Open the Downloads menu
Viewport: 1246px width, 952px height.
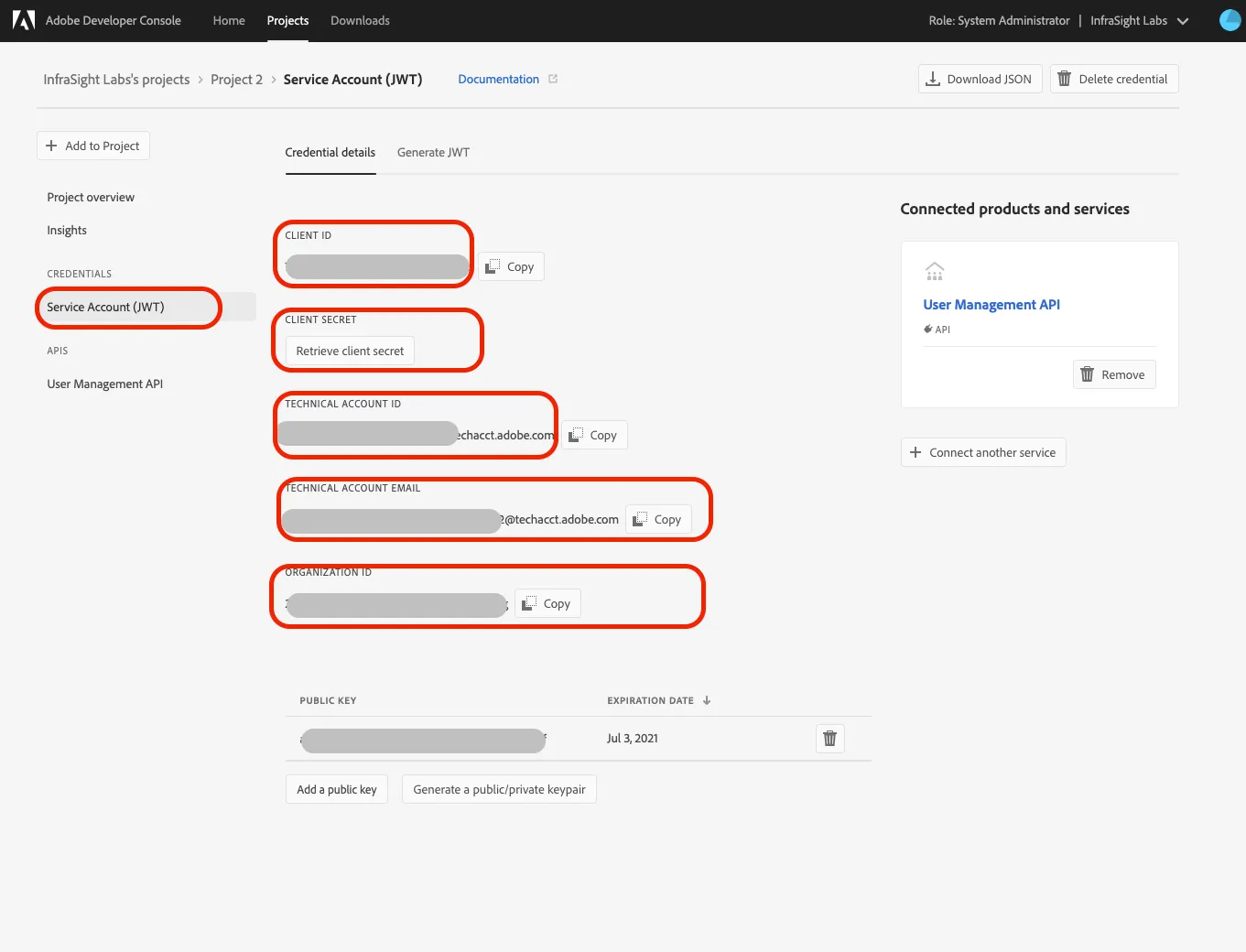(360, 20)
